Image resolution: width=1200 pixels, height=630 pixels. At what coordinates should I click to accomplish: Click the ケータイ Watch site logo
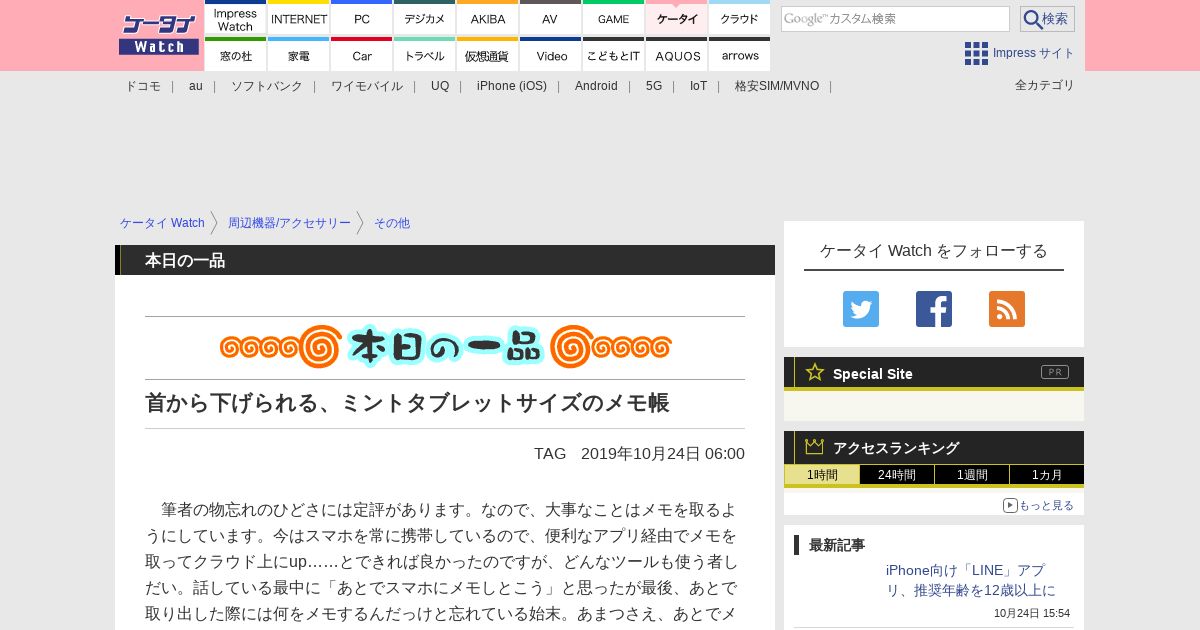(x=159, y=35)
